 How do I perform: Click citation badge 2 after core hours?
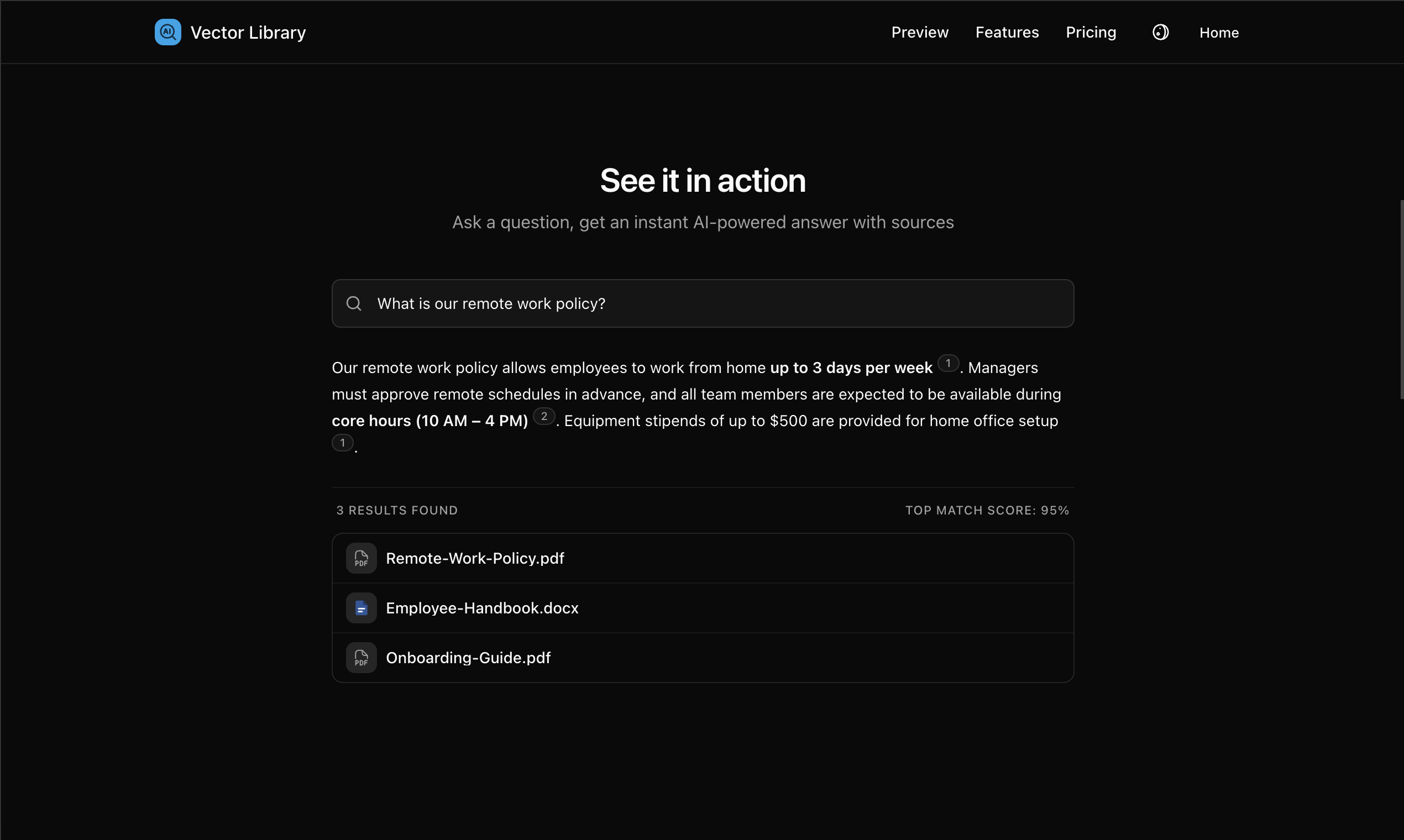(543, 417)
